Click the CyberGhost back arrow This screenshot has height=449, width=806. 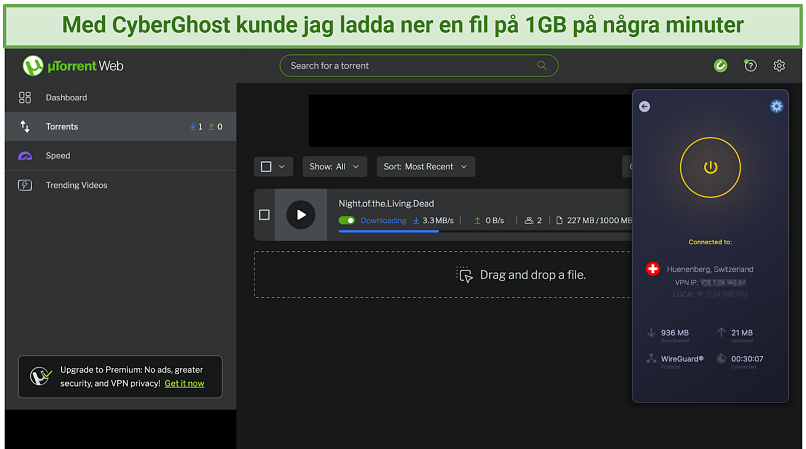point(644,106)
